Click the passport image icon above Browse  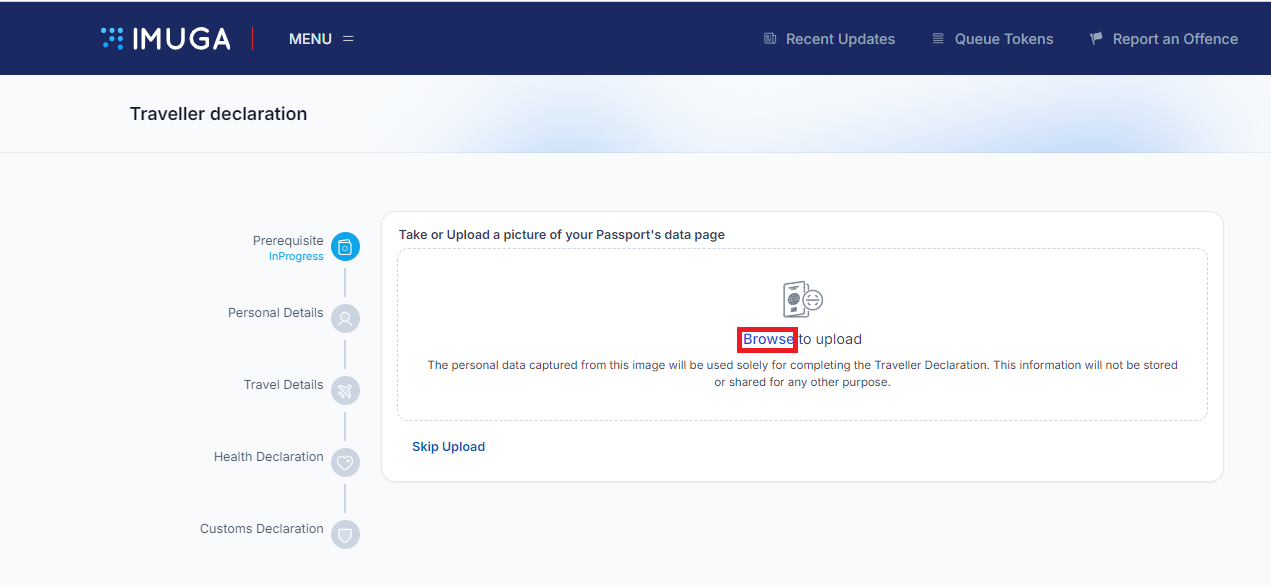click(802, 299)
